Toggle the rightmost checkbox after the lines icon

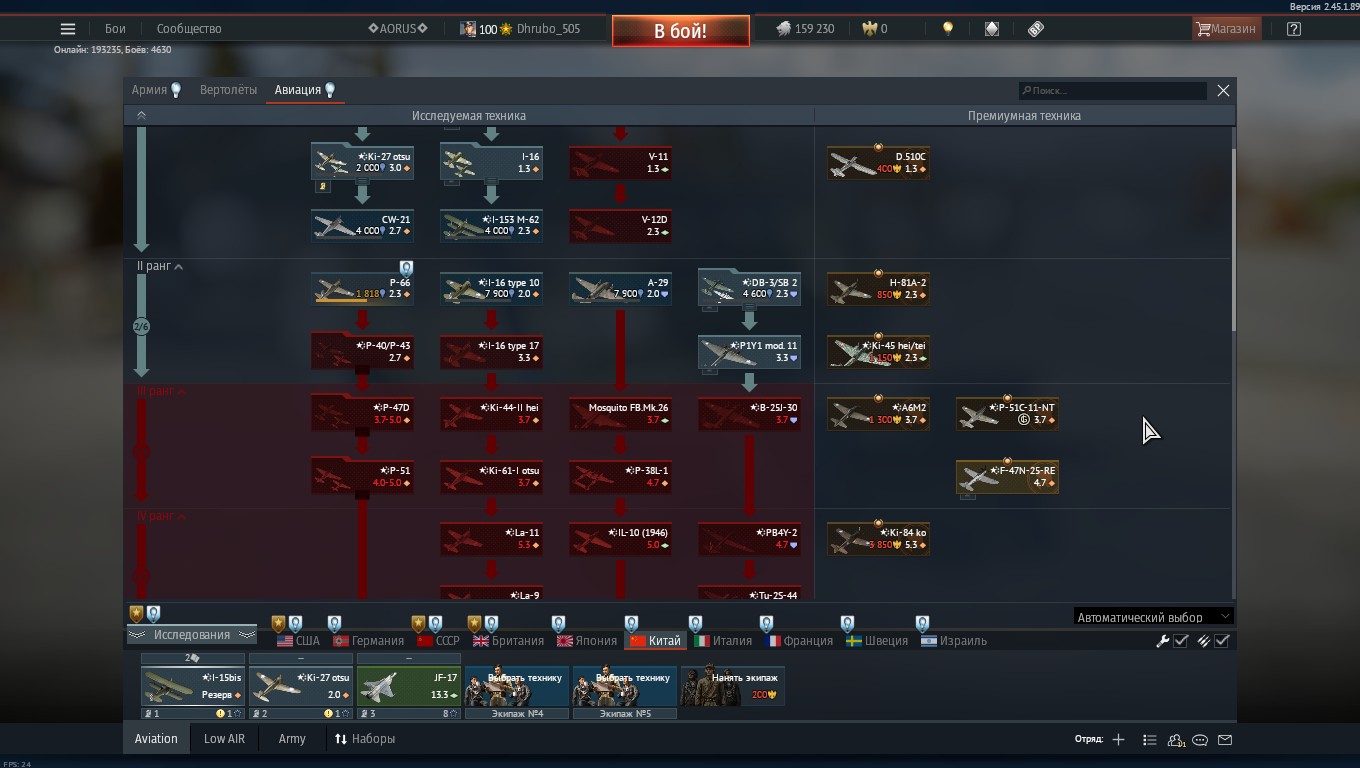(1222, 641)
